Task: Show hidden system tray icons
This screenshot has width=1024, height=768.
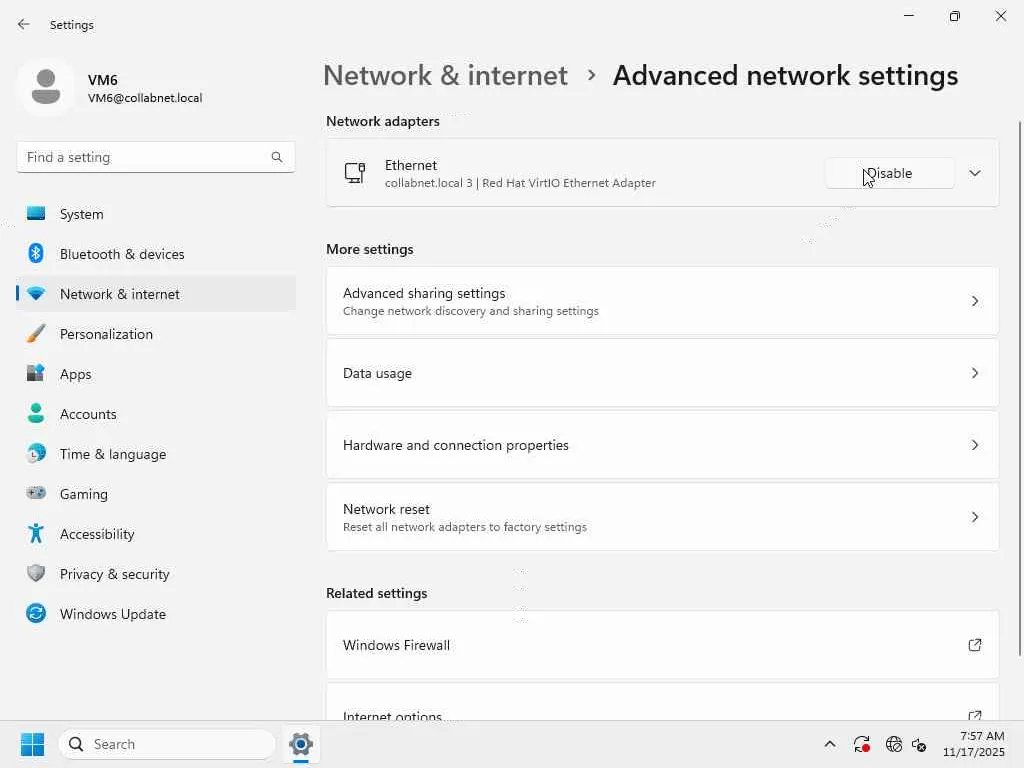Action: 829,744
